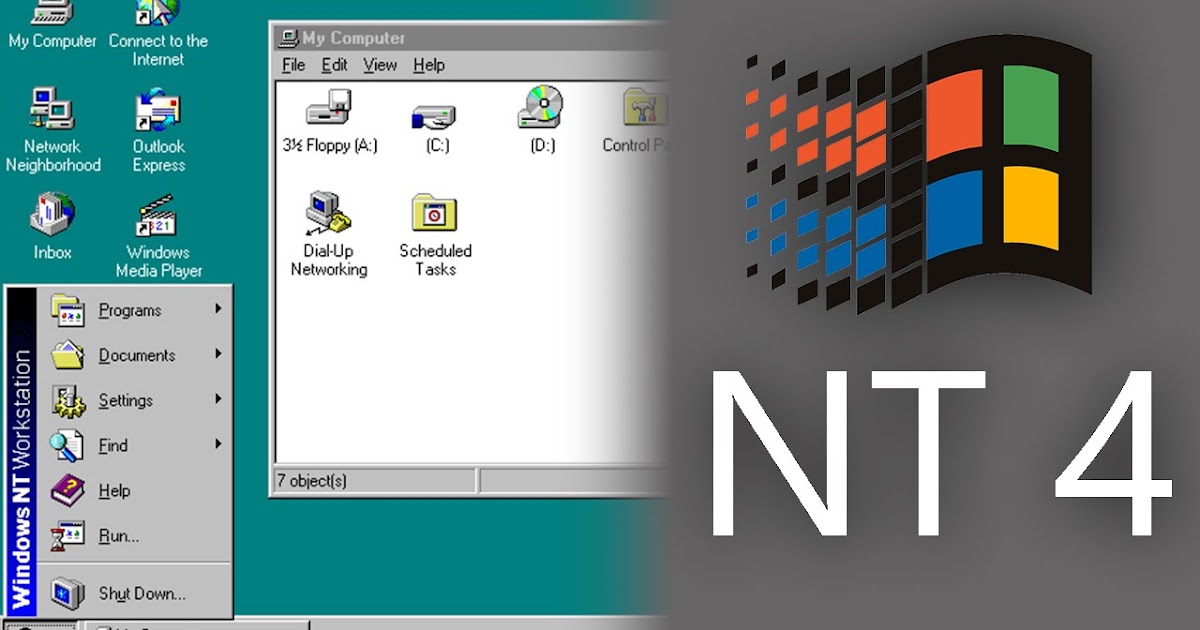Choose Settings in the Start menu

pyautogui.click(x=134, y=400)
